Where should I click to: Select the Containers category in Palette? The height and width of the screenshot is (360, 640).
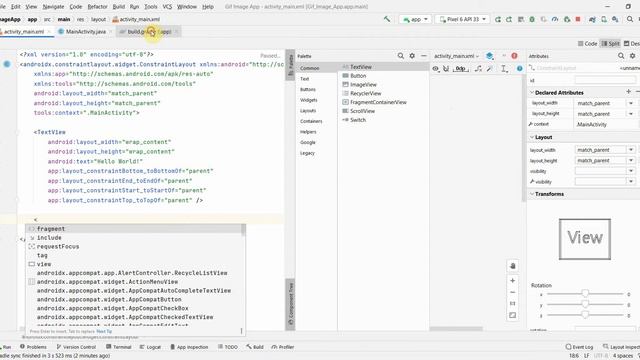(x=311, y=121)
